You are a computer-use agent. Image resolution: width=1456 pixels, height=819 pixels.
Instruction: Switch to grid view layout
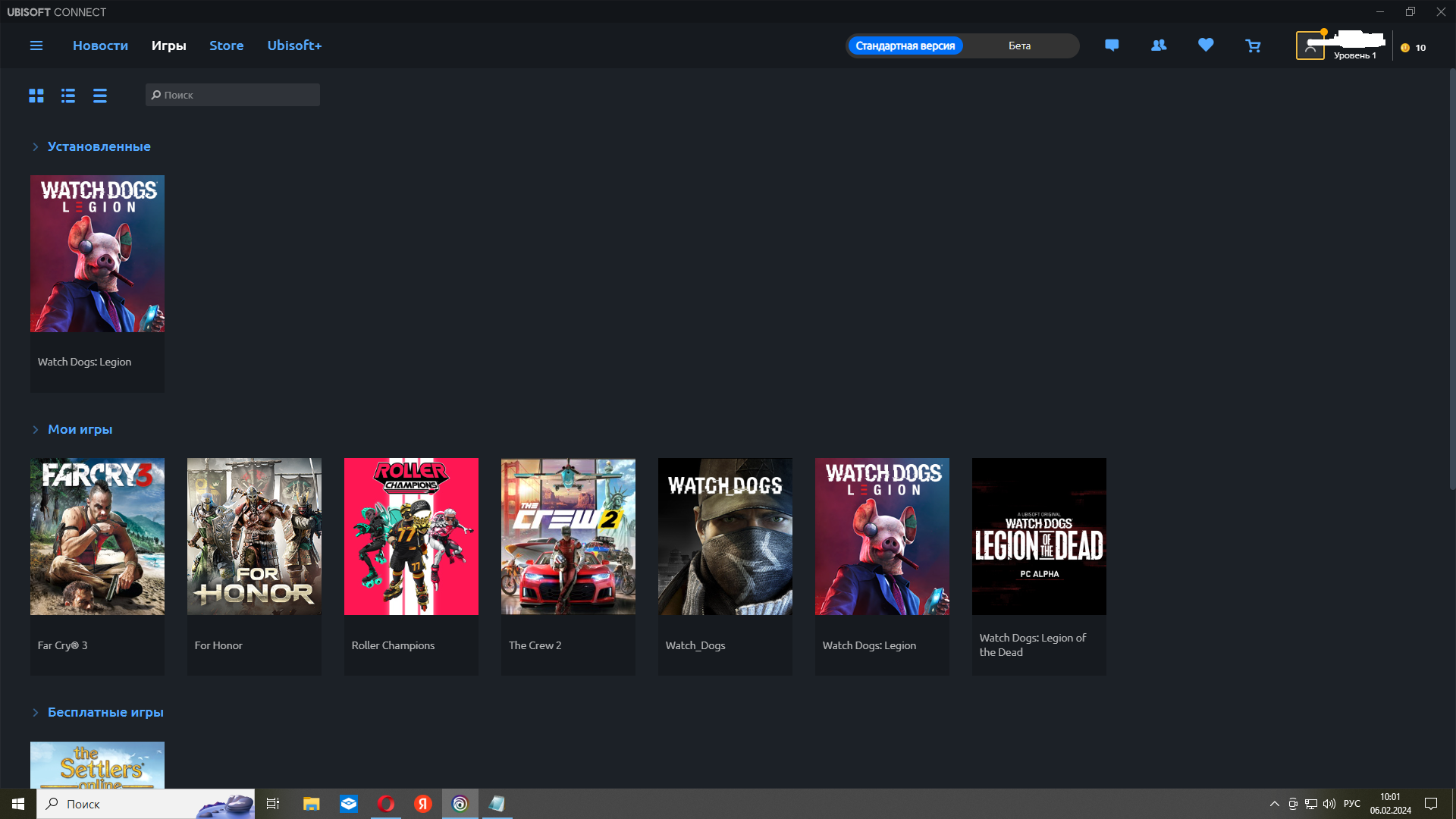click(x=36, y=96)
